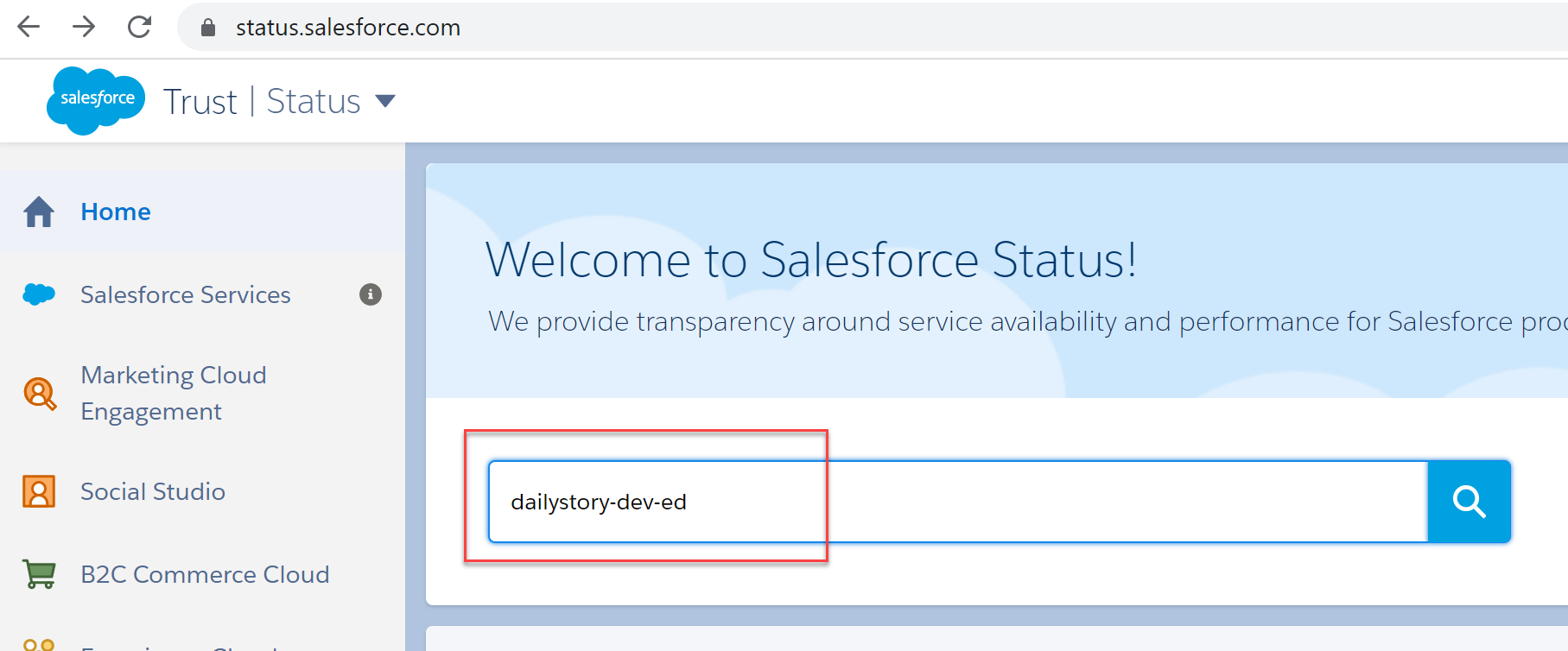The height and width of the screenshot is (651, 1568).
Task: Select Home in the sidebar
Action: click(116, 212)
